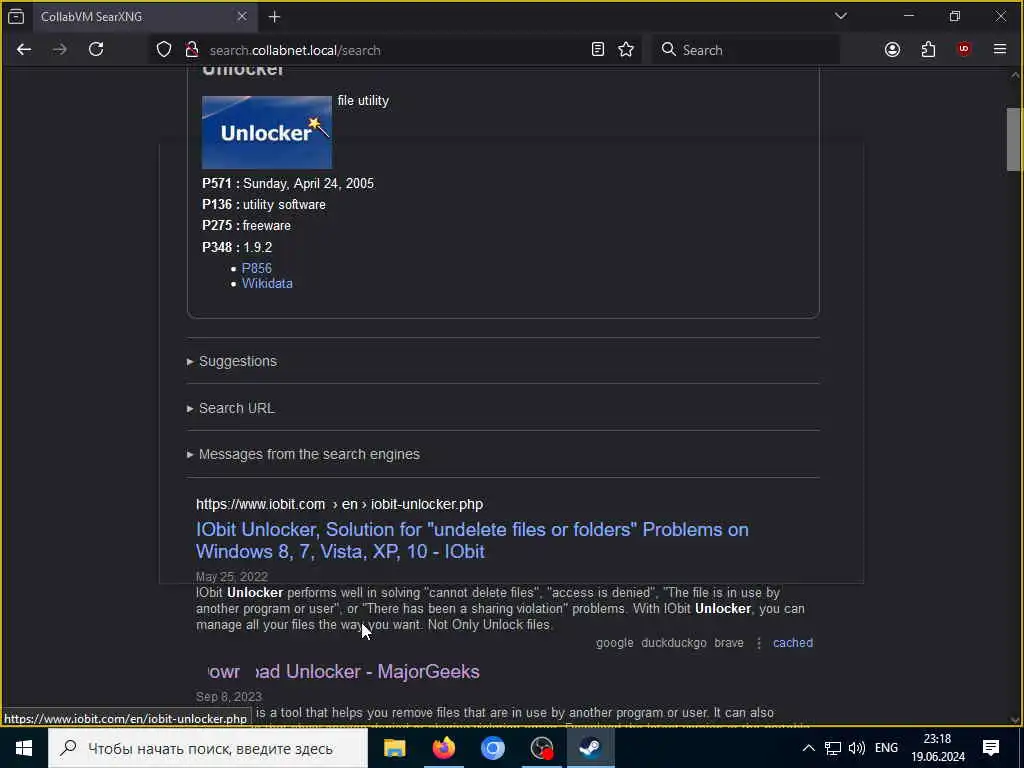
Task: Click the brave engine label
Action: point(729,643)
